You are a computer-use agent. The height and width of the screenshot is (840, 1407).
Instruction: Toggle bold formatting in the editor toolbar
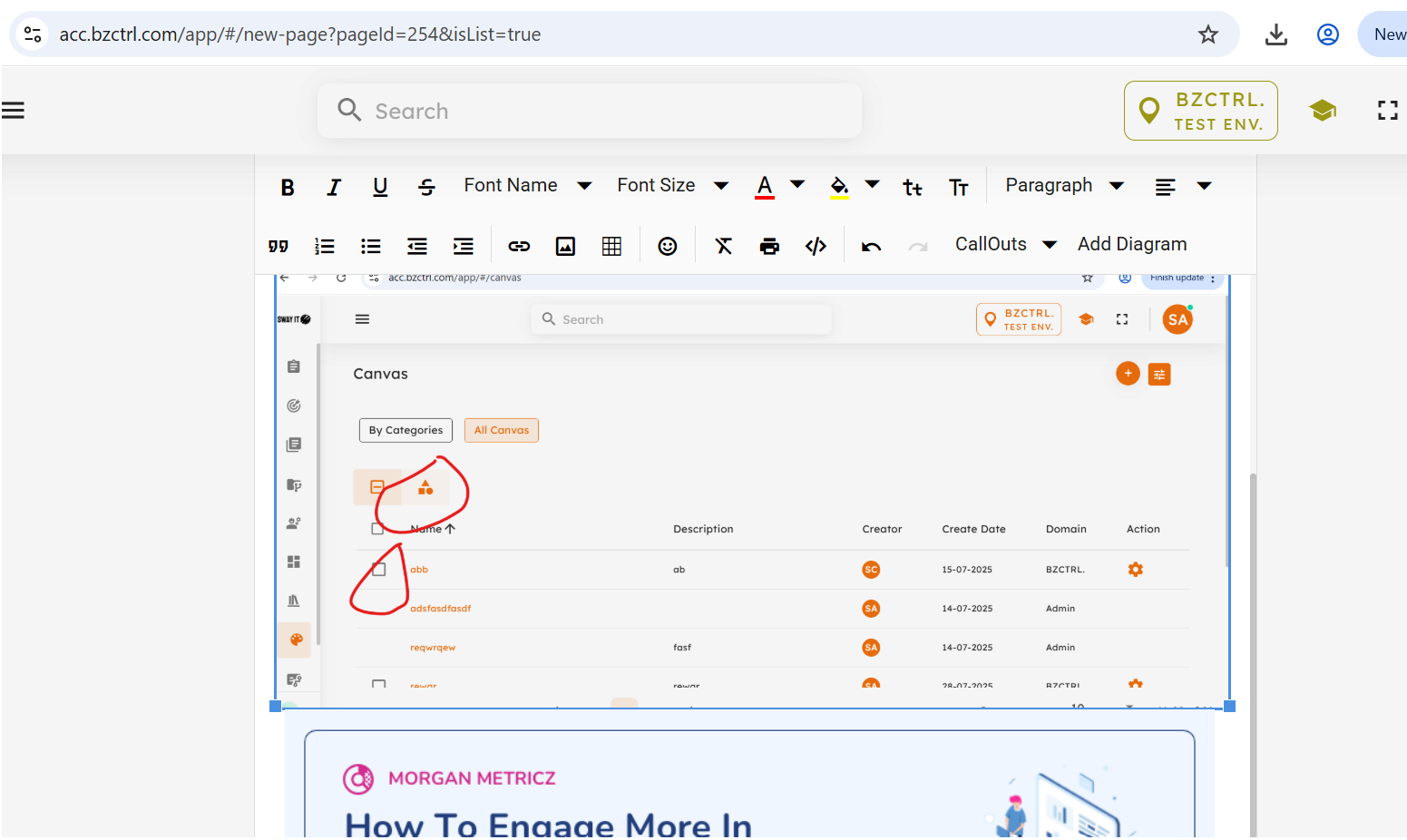[x=288, y=187]
